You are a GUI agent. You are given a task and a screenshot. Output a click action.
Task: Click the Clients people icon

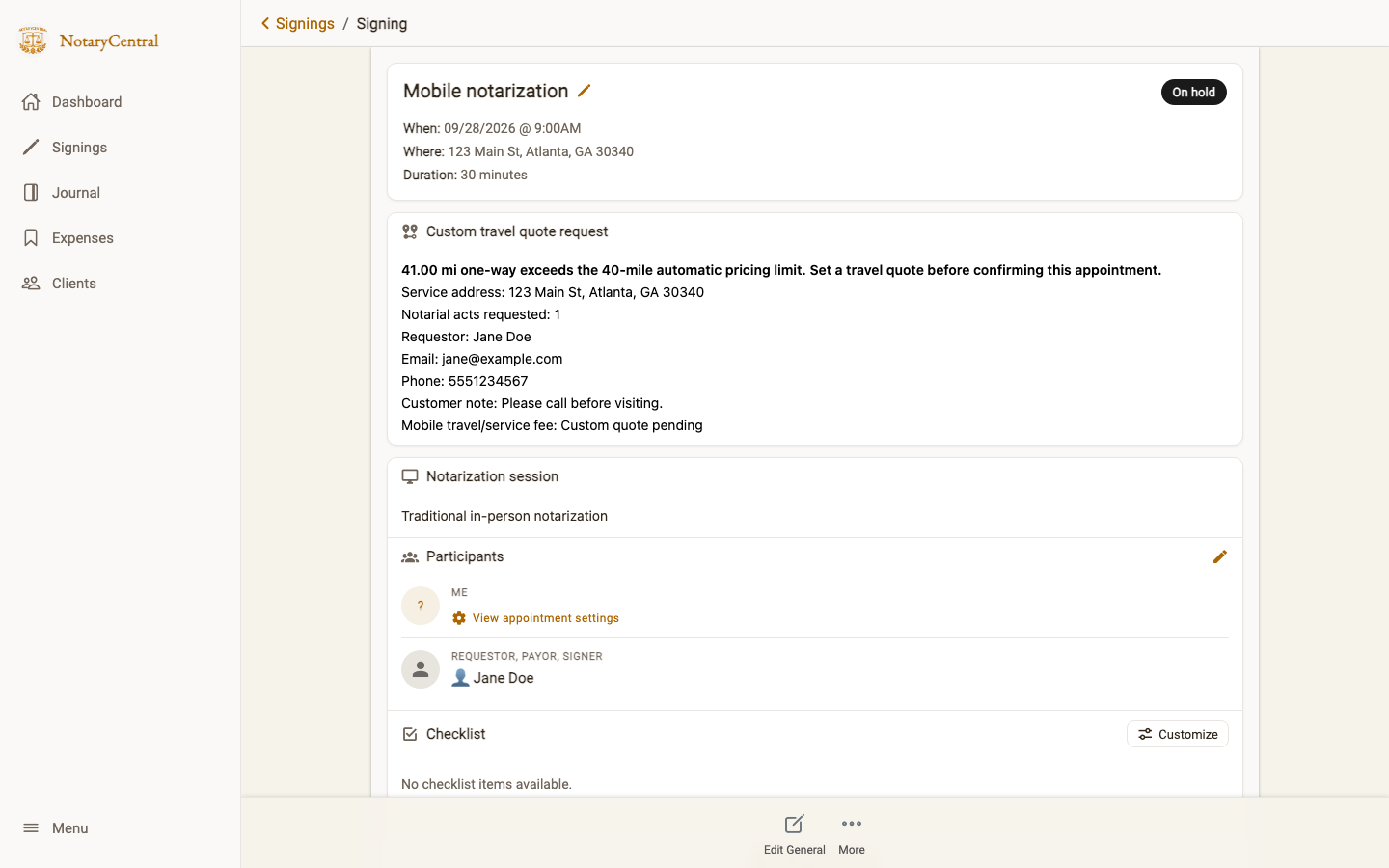(x=31, y=284)
